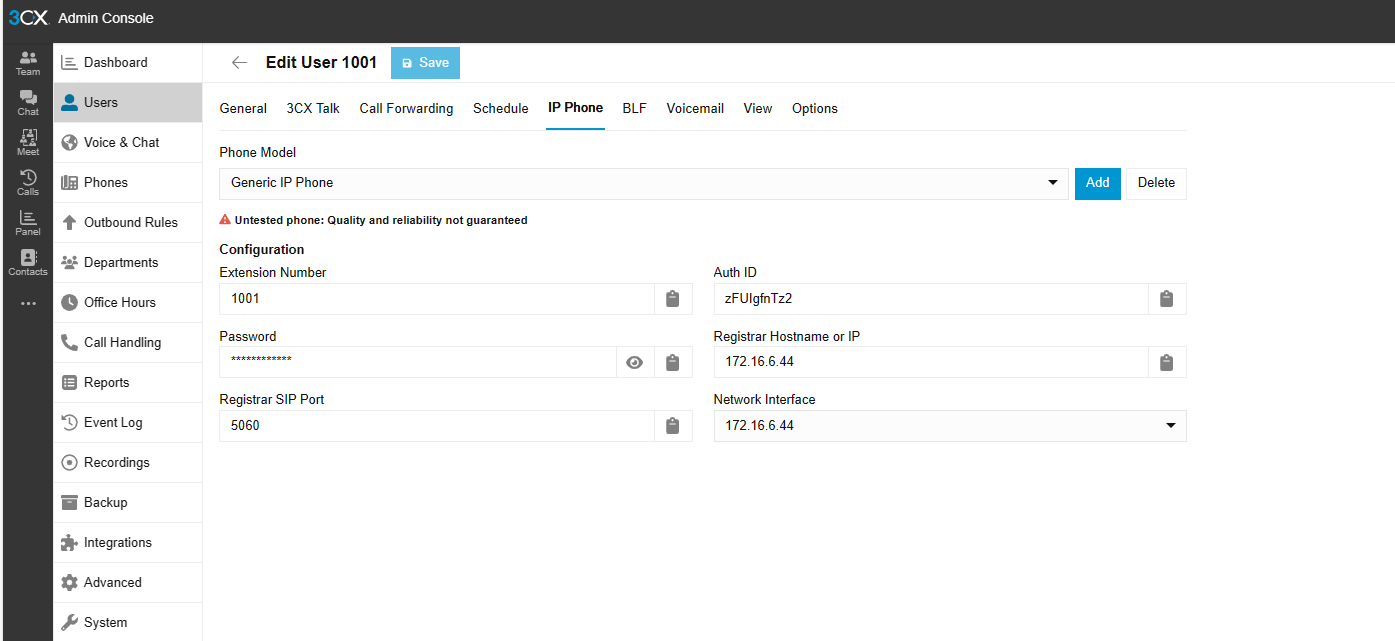Click the three-dot more options icon
The width and height of the screenshot is (1395, 641).
click(x=28, y=303)
